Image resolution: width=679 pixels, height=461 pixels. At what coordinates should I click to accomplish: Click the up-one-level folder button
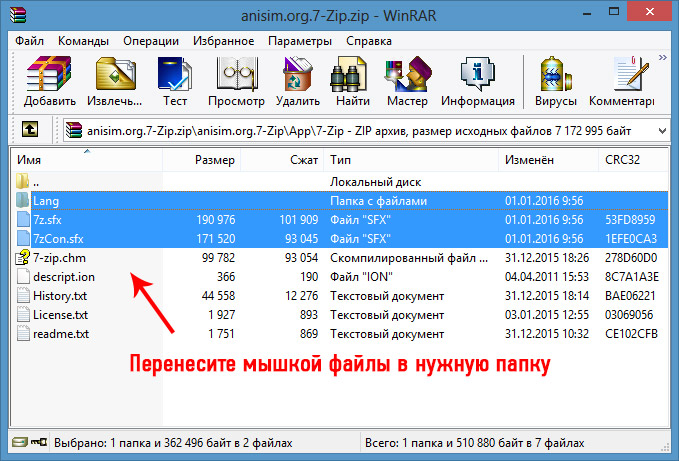pyautogui.click(x=30, y=130)
